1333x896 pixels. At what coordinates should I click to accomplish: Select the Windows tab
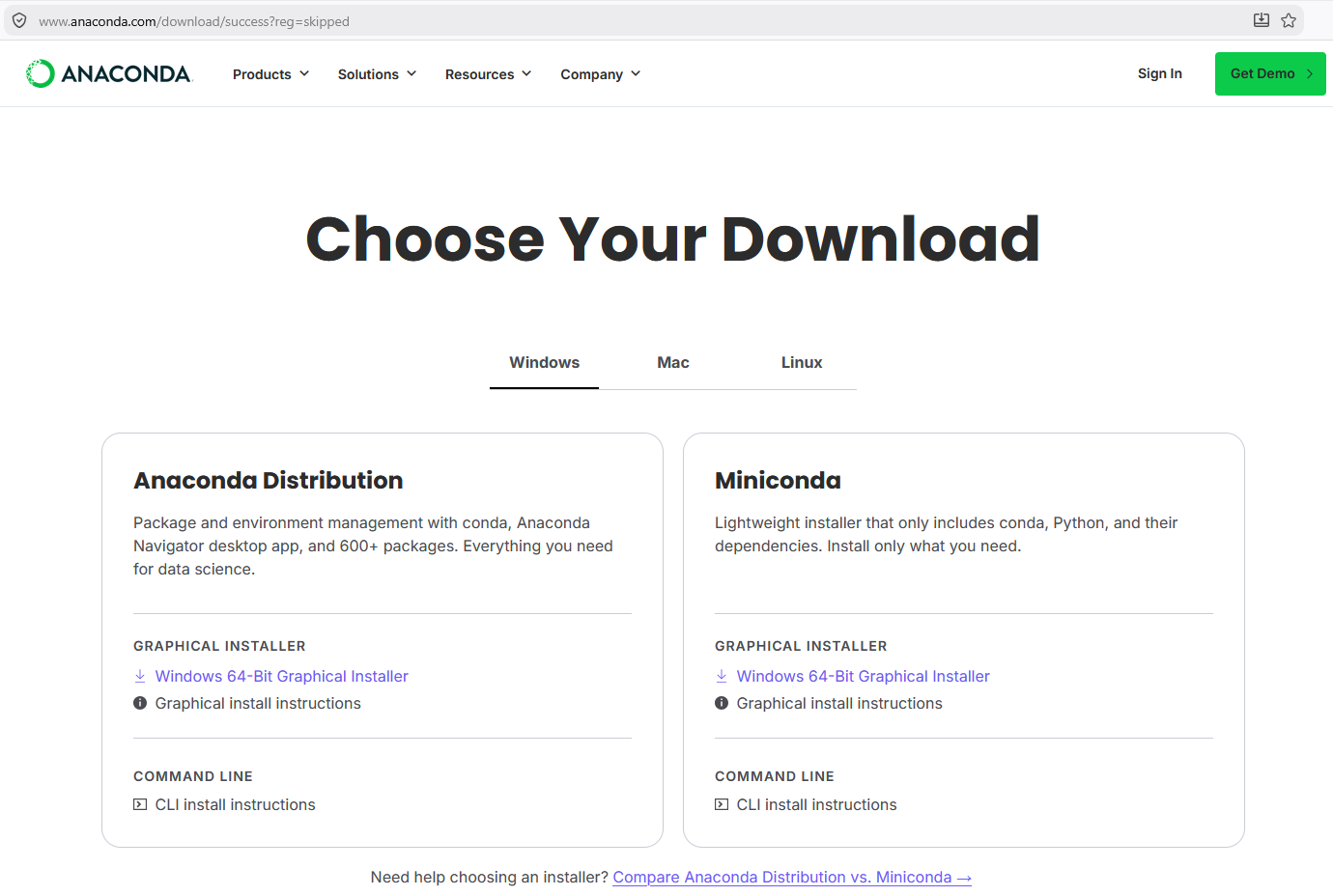tap(545, 362)
